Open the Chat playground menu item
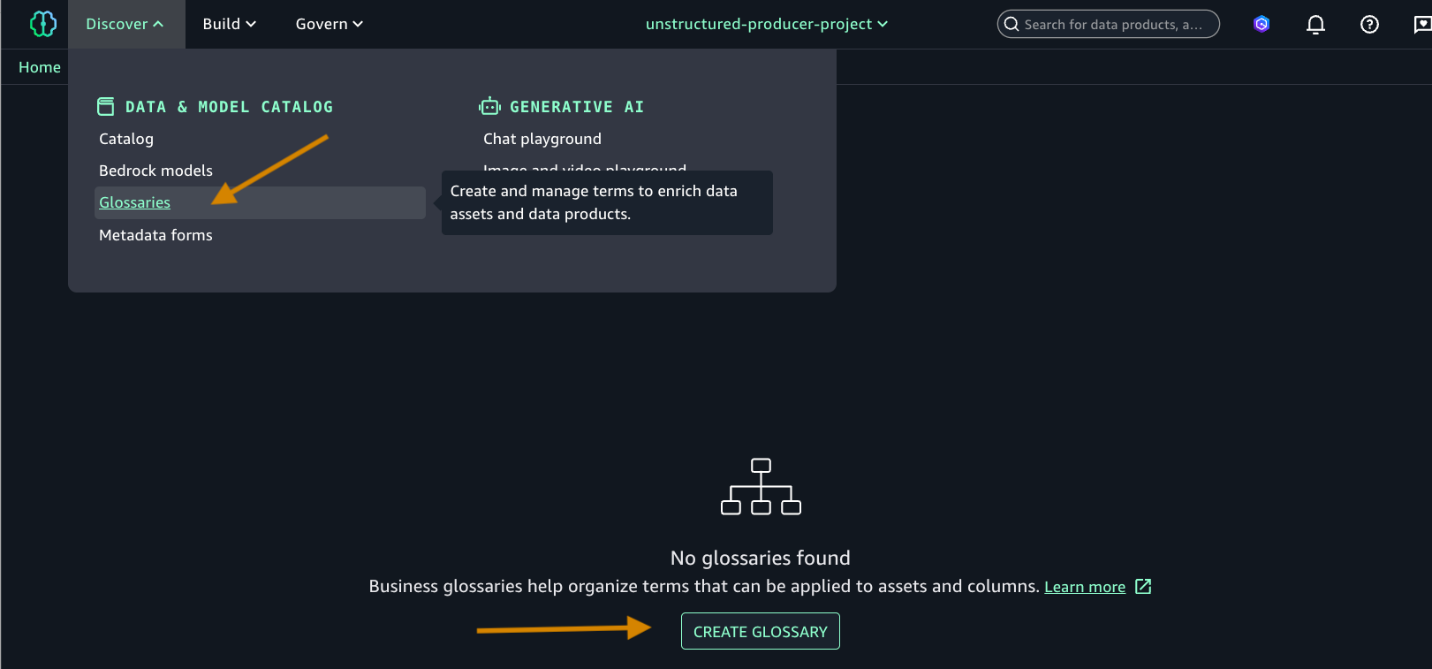Screen dimensions: 1432x669 click(542, 139)
